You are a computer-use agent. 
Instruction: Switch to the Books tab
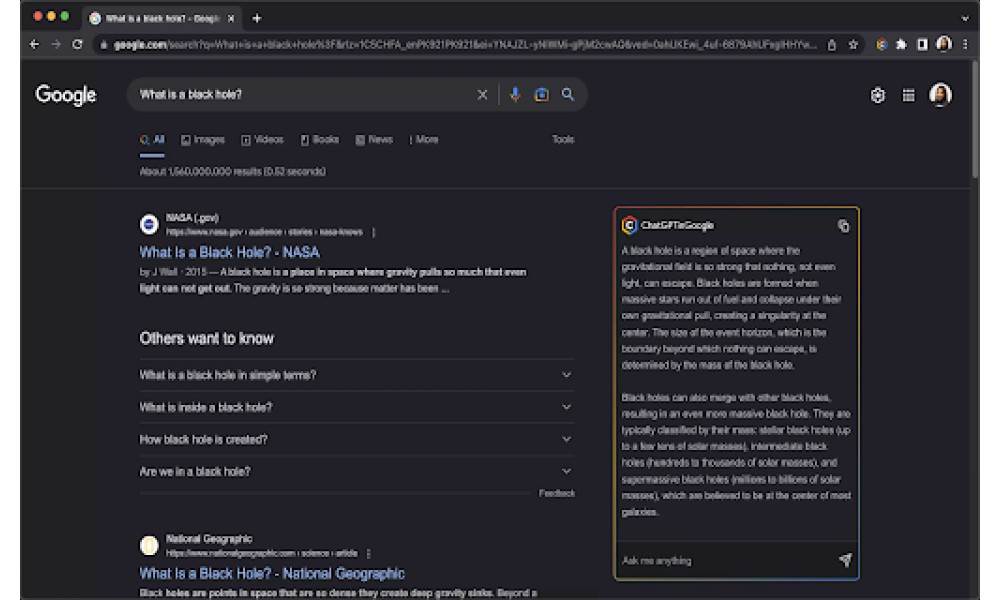point(320,140)
